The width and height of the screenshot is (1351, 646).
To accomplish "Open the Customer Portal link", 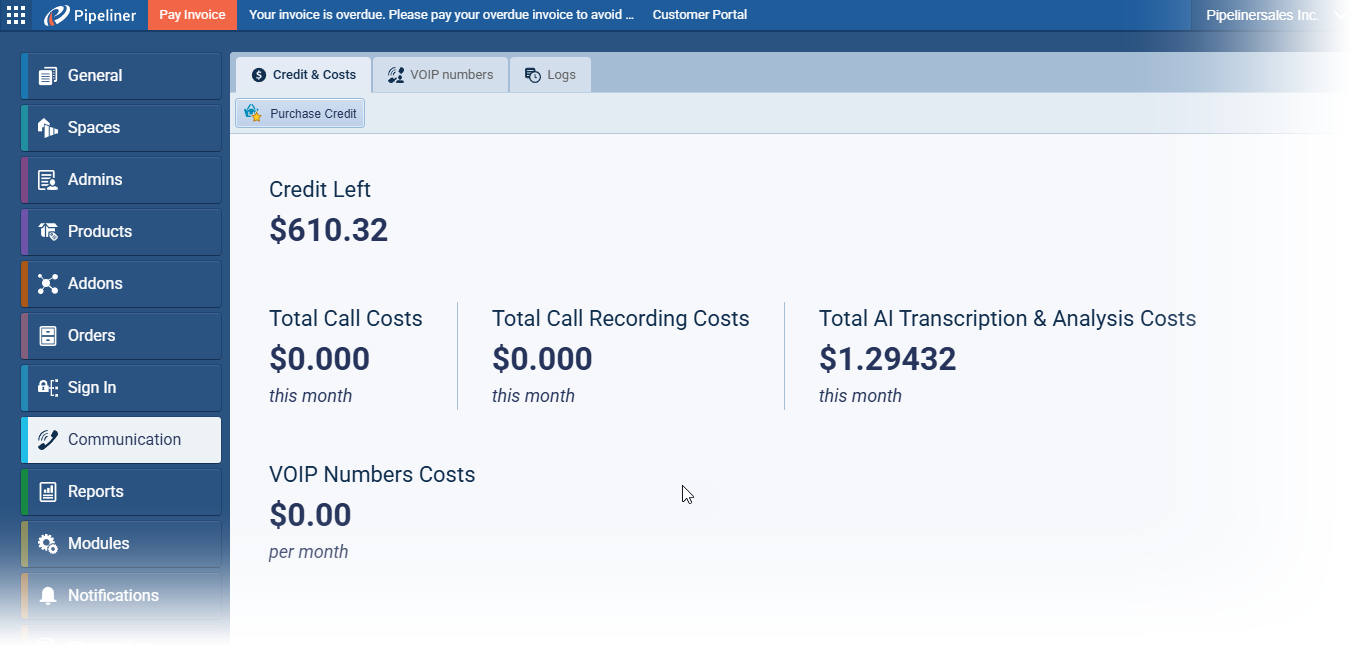I will coord(699,15).
